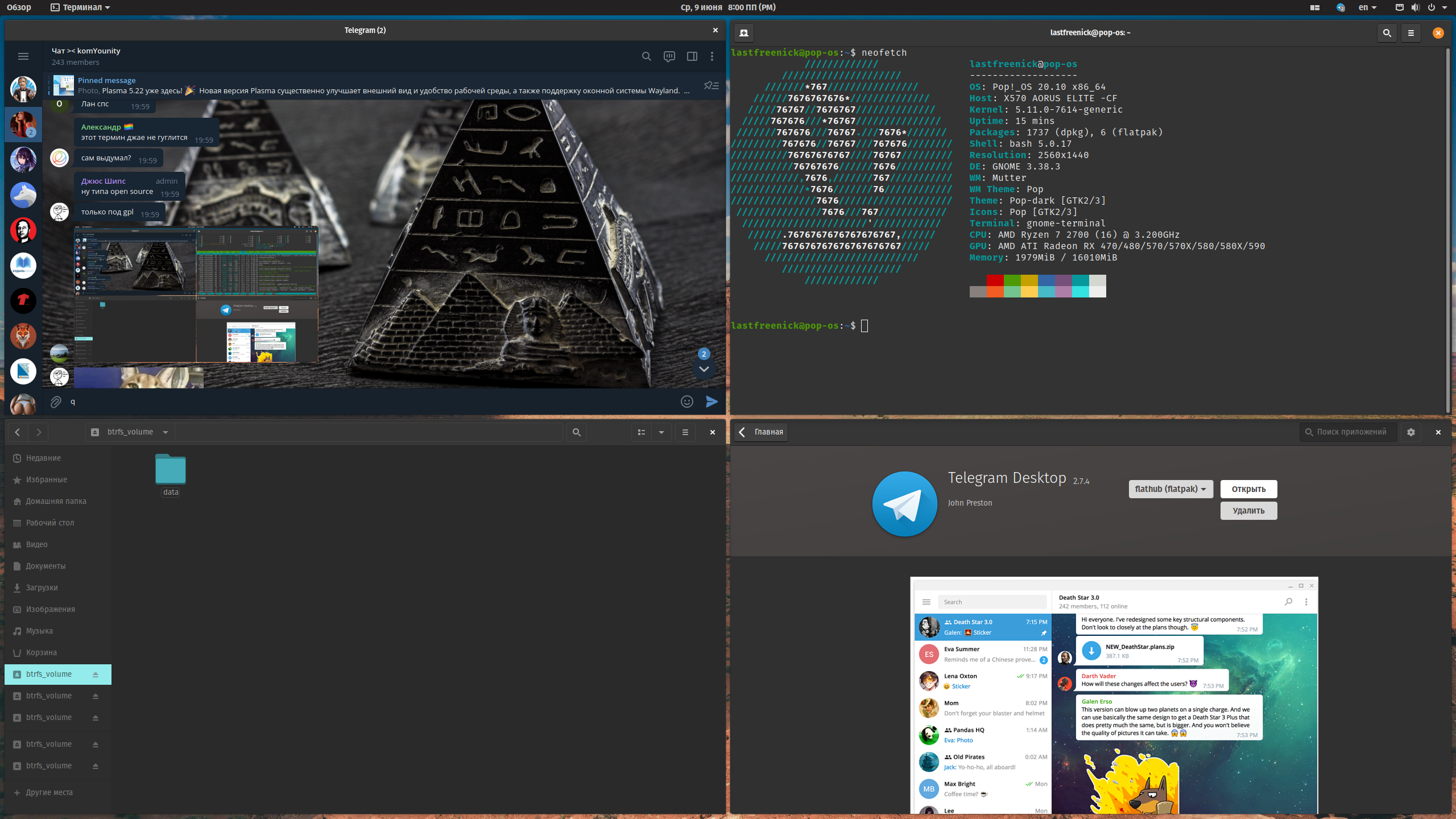Open Telegram chat with fox avatar
1456x819 pixels.
23,336
